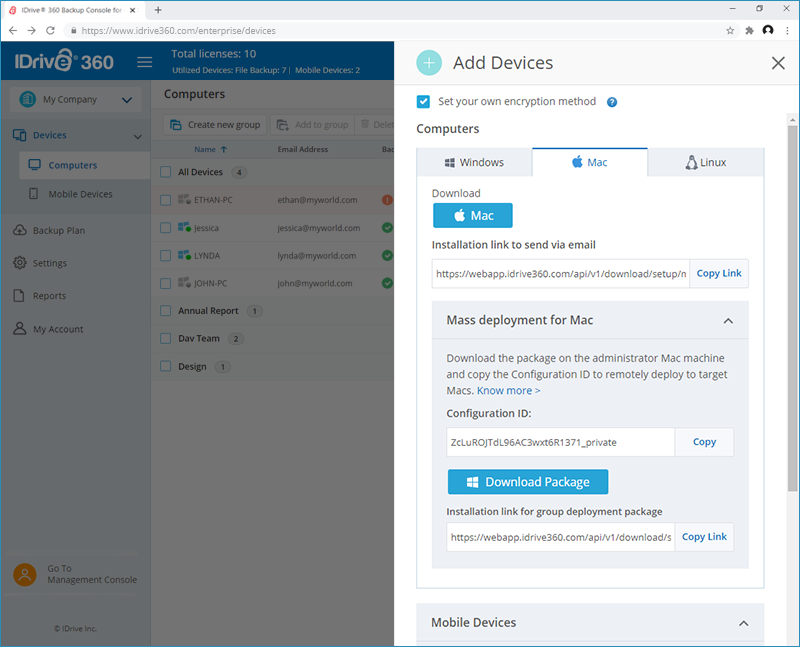This screenshot has height=647, width=800.
Task: Open Reports in the sidebar
Action: (x=49, y=296)
